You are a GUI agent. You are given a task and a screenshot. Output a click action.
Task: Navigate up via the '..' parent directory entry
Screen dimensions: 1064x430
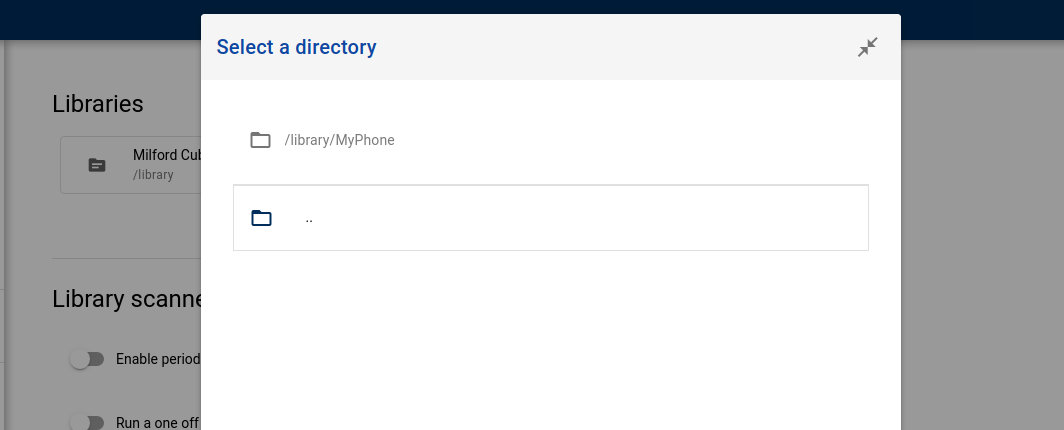550,218
